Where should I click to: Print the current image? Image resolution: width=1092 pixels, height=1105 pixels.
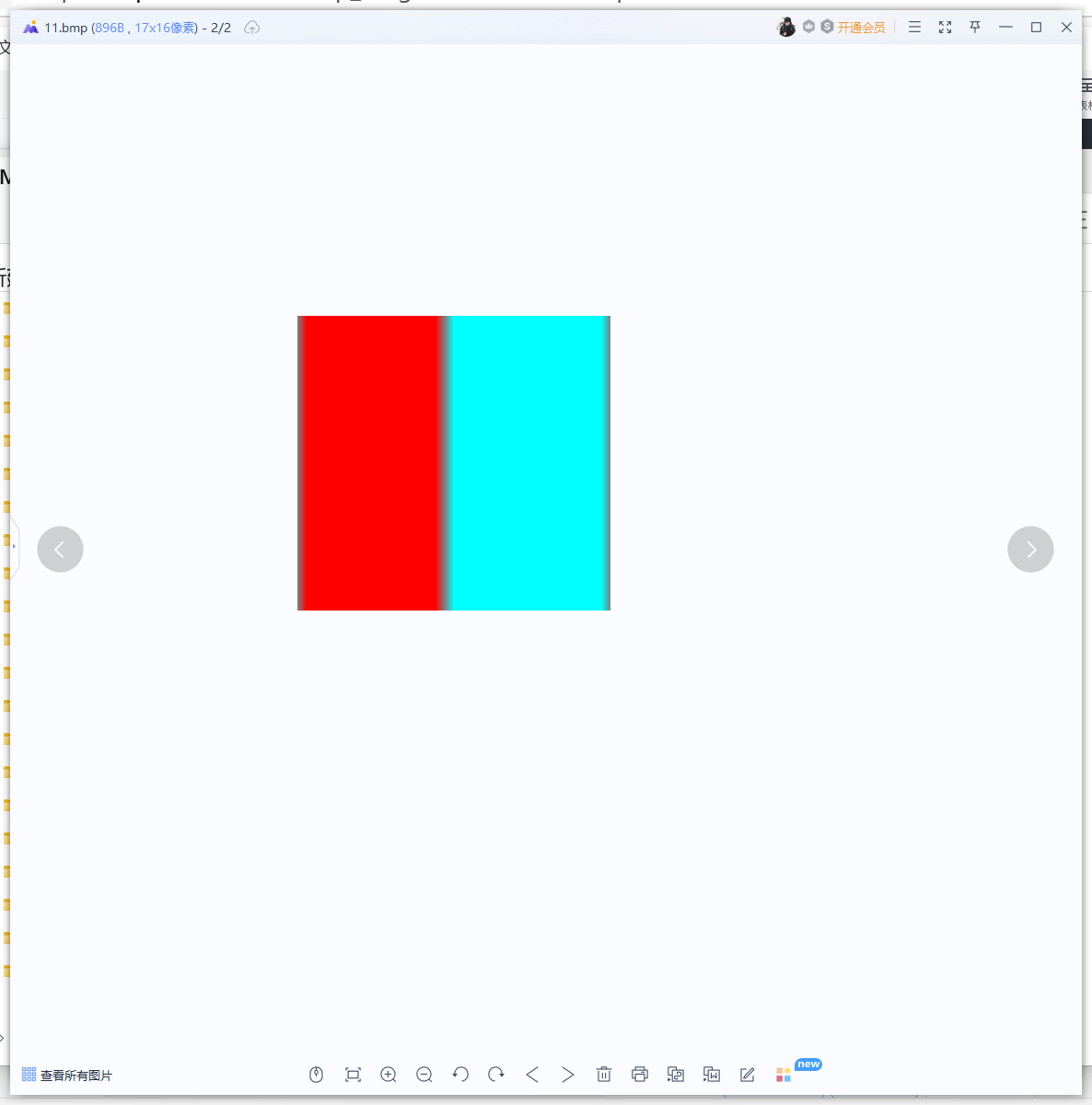[x=640, y=1075]
